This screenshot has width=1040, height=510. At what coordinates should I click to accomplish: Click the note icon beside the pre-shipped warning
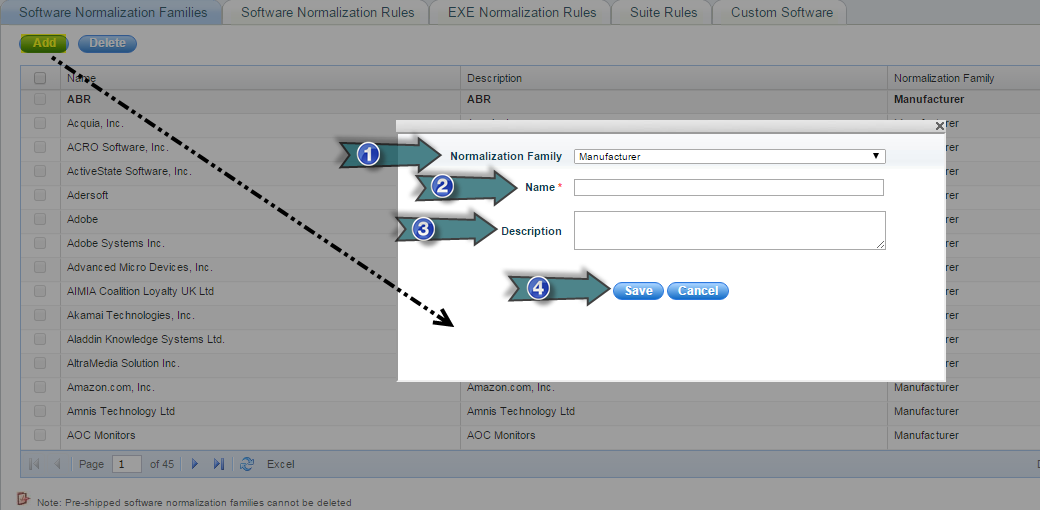[23, 499]
